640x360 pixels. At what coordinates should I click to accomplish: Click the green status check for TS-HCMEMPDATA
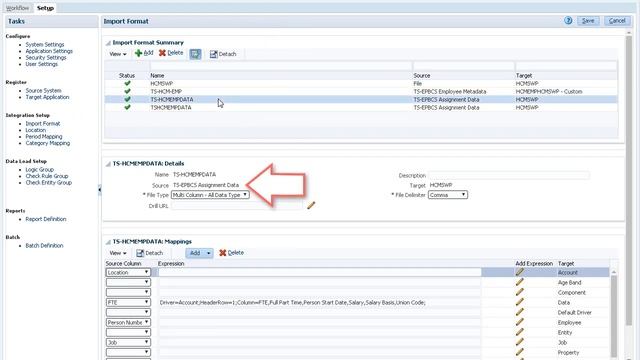pos(127,99)
